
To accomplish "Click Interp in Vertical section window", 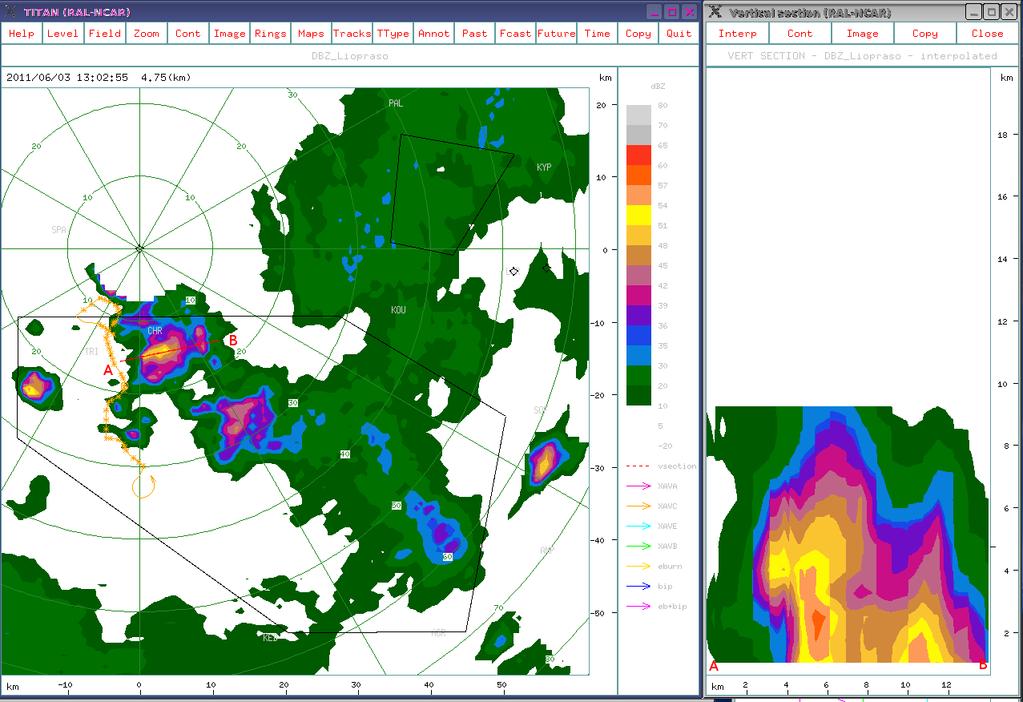I will (737, 33).
